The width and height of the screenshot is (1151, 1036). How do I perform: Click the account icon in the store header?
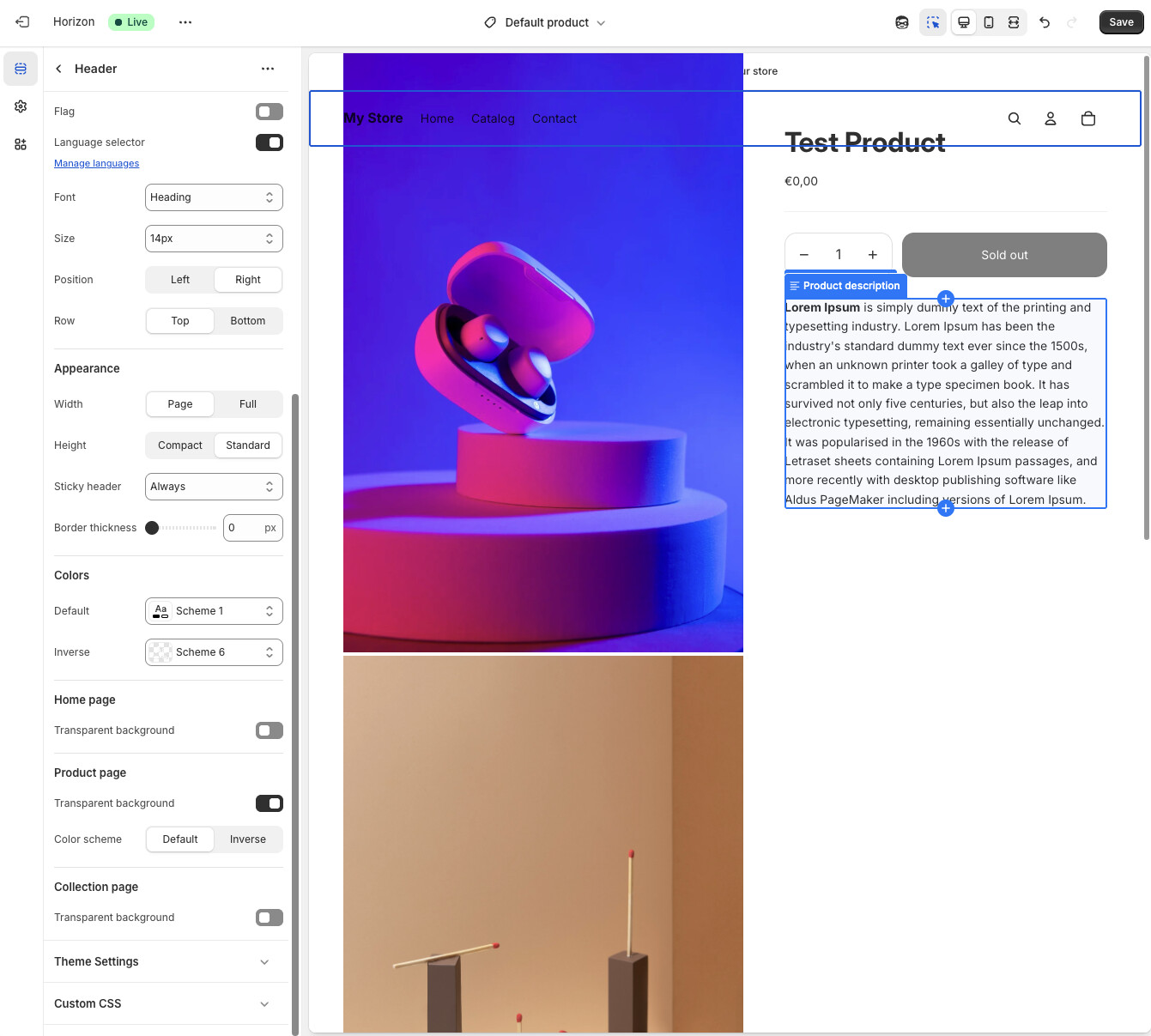point(1051,118)
